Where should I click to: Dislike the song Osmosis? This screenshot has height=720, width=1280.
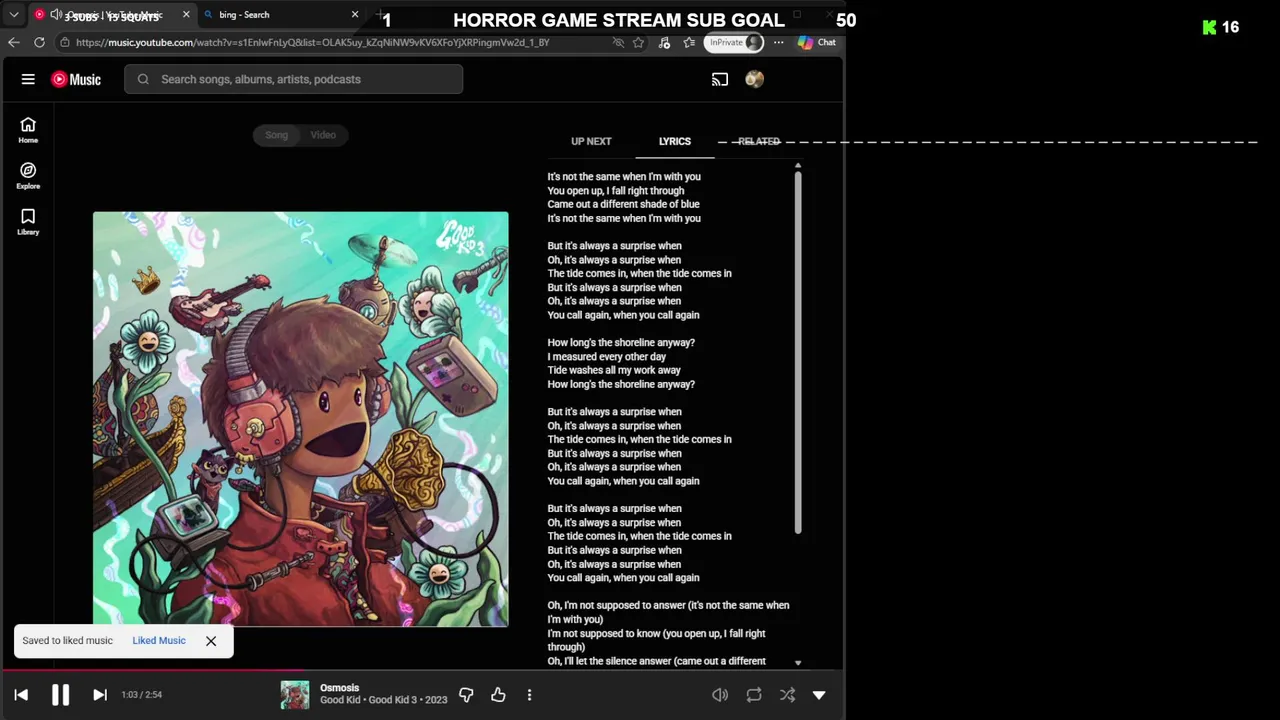click(x=466, y=695)
